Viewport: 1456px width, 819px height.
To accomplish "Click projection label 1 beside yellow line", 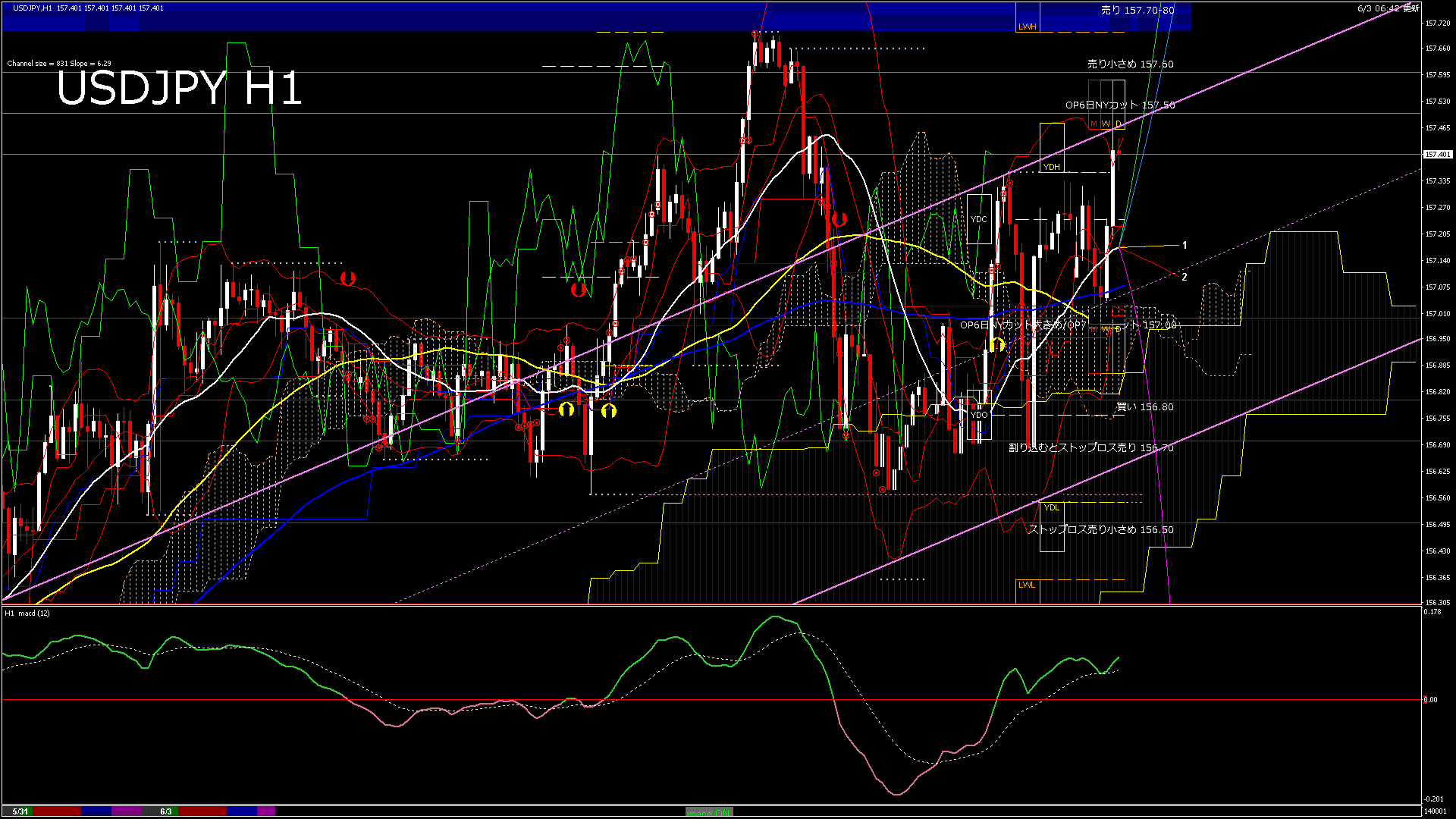I will tap(1185, 245).
